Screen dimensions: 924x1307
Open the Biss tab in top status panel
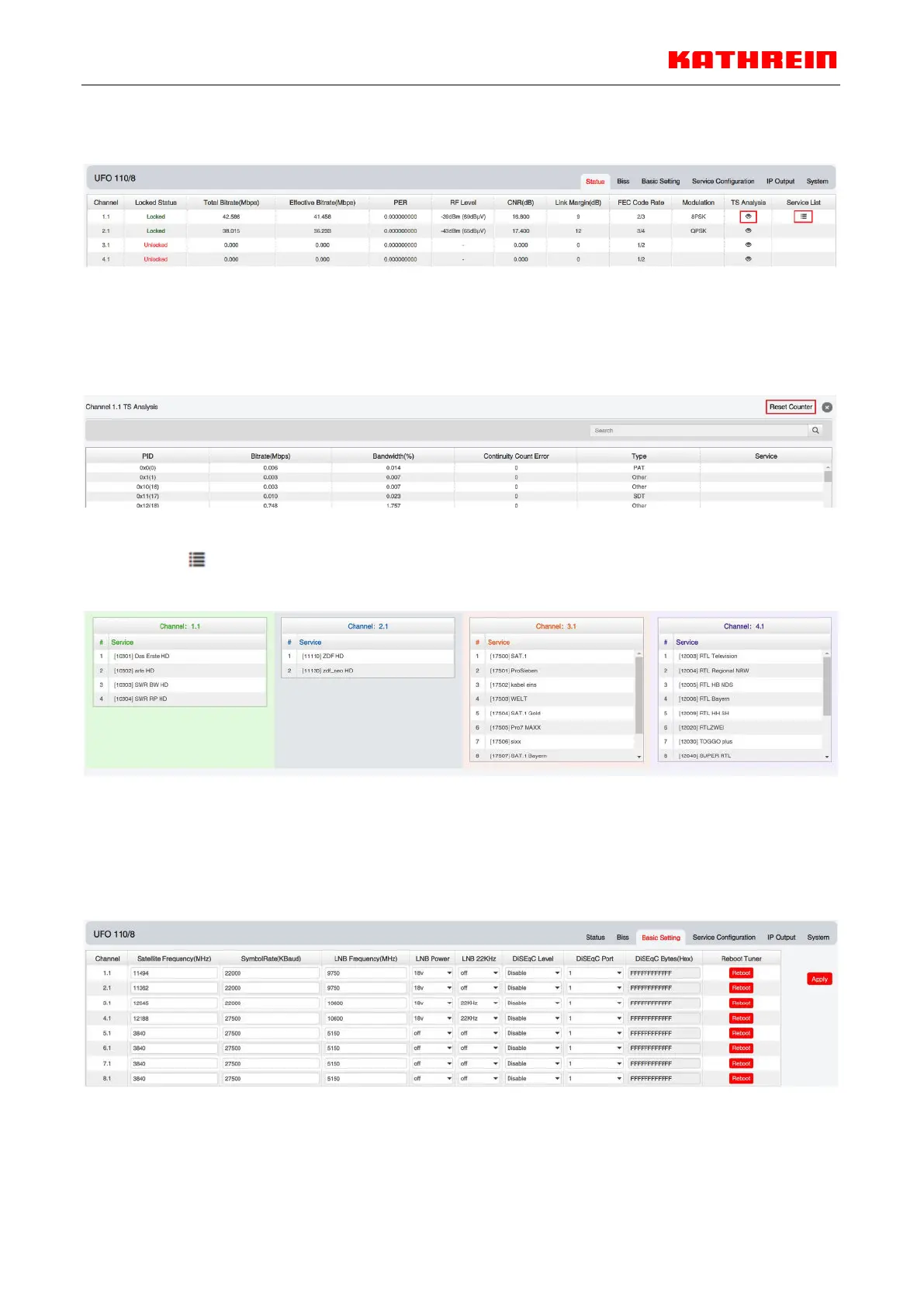[x=623, y=182]
